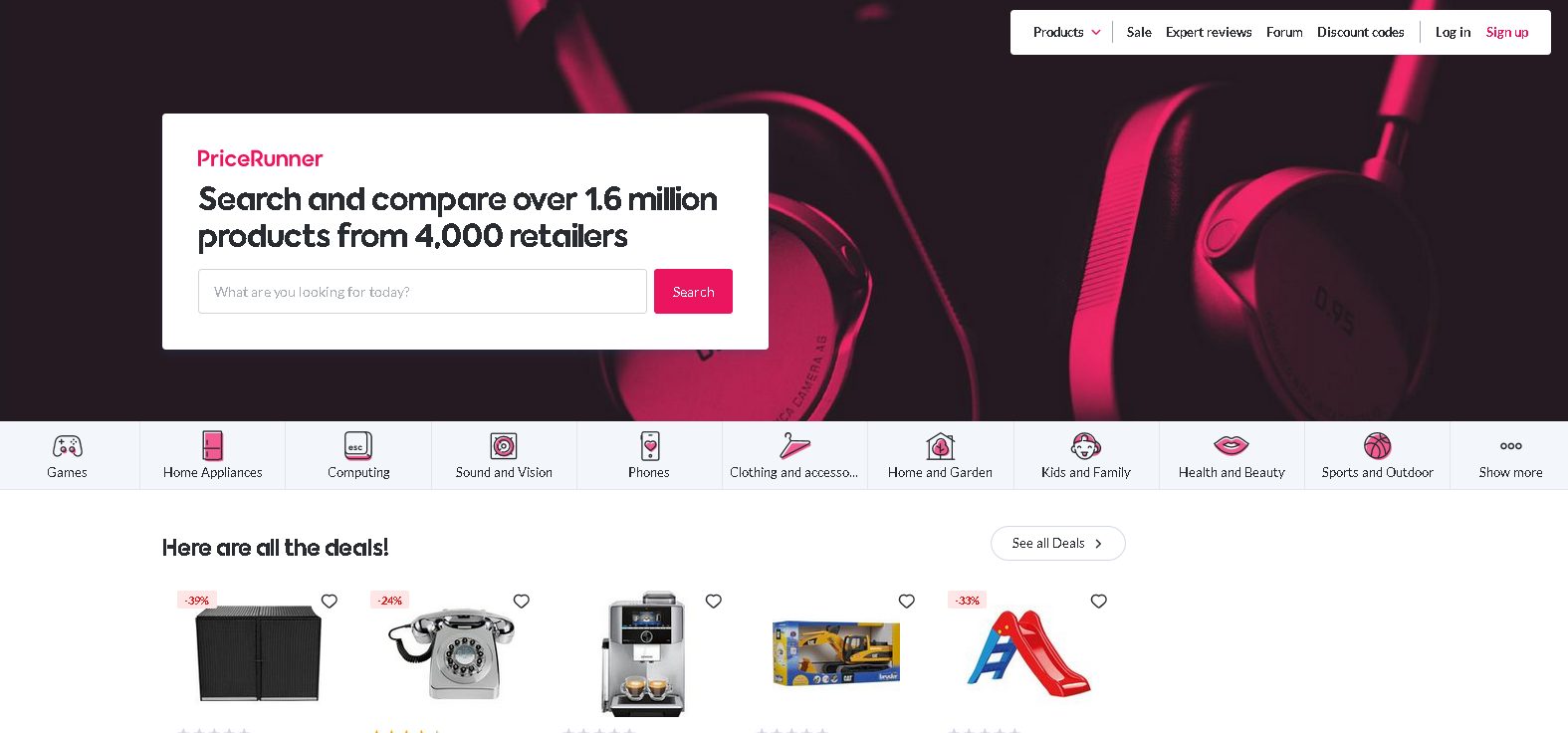Select the Clothing and accessories hanger icon
The image size is (1568, 733).
(794, 445)
